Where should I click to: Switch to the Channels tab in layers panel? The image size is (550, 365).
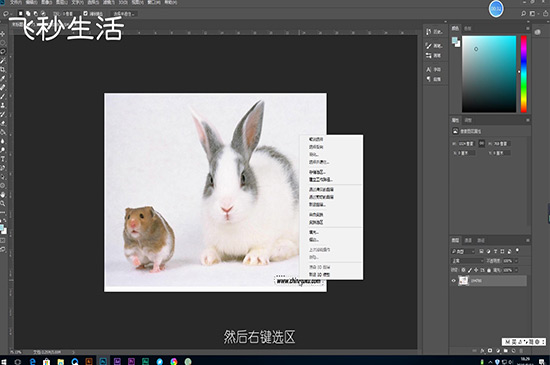click(x=468, y=240)
